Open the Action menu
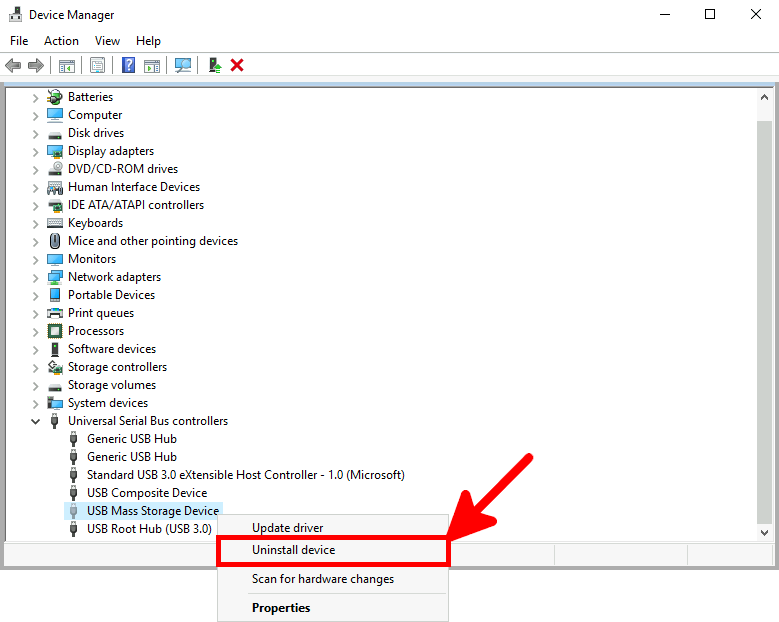The image size is (779, 622). pyautogui.click(x=61, y=41)
